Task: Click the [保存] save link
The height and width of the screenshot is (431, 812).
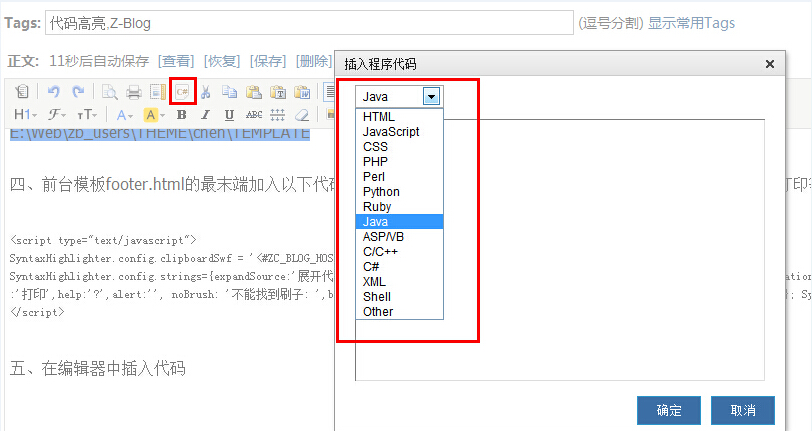Action: click(268, 61)
